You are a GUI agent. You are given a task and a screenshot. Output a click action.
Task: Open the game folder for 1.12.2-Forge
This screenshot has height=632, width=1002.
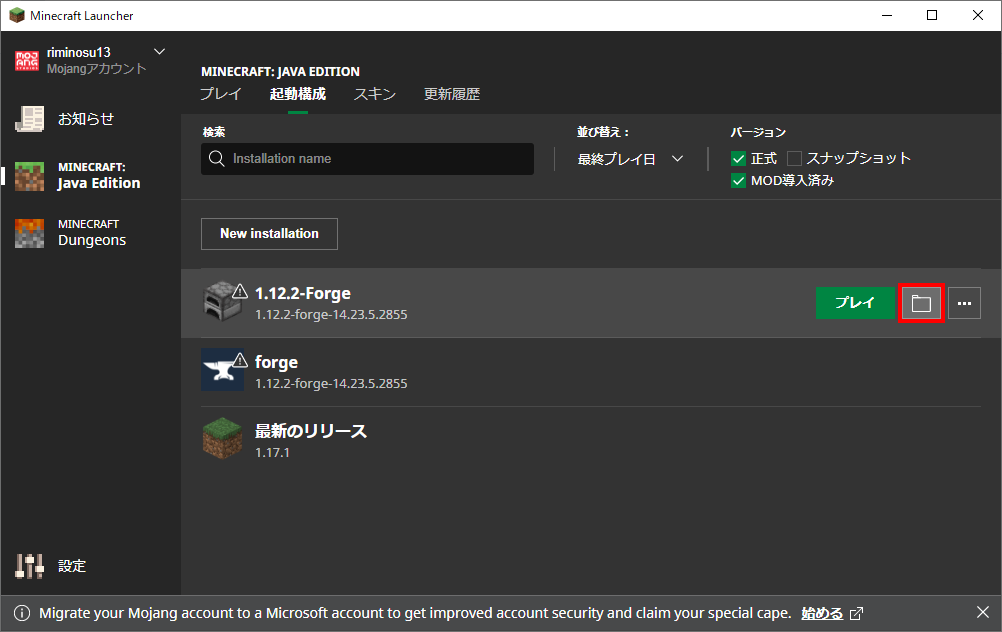[921, 302]
